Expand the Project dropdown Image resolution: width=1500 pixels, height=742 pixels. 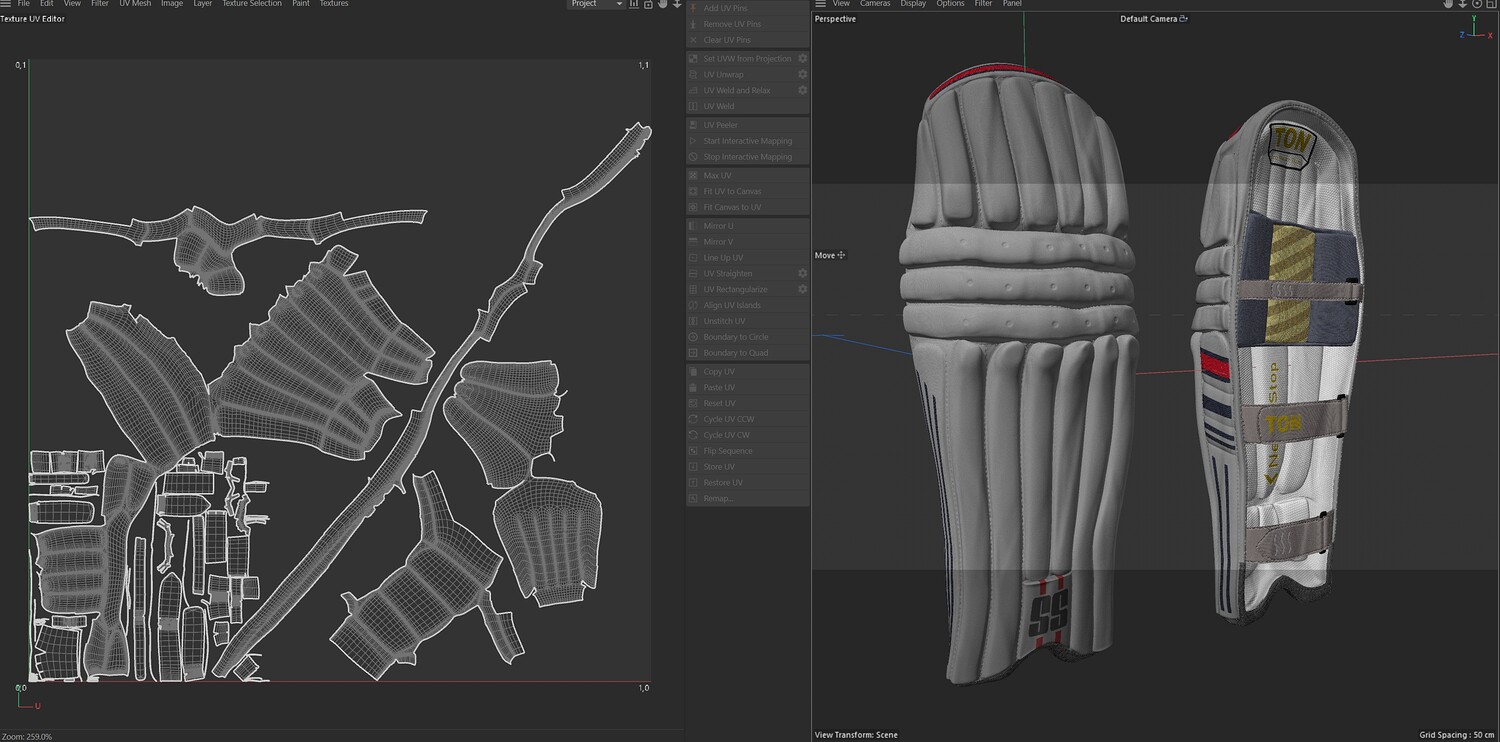[x=596, y=4]
